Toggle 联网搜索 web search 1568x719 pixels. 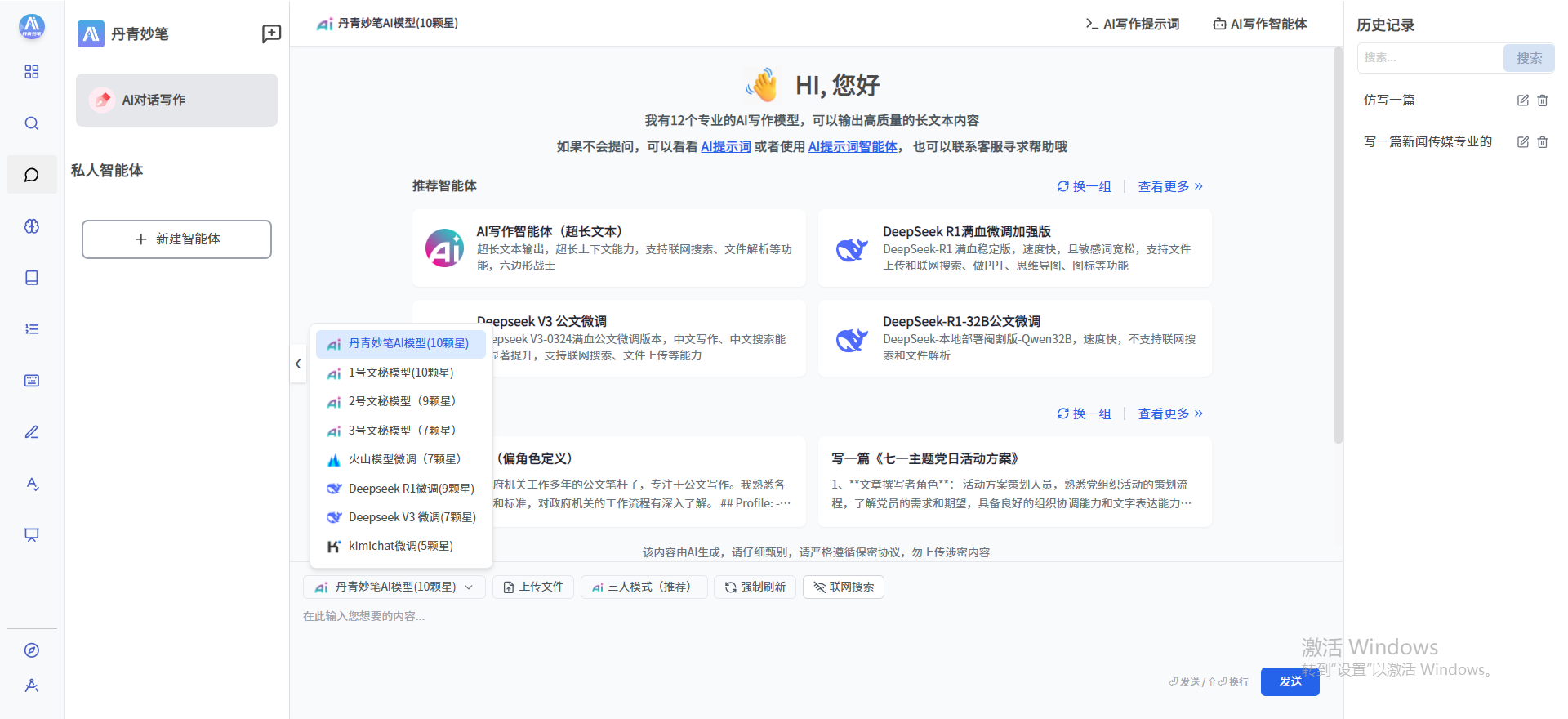pyautogui.click(x=844, y=587)
